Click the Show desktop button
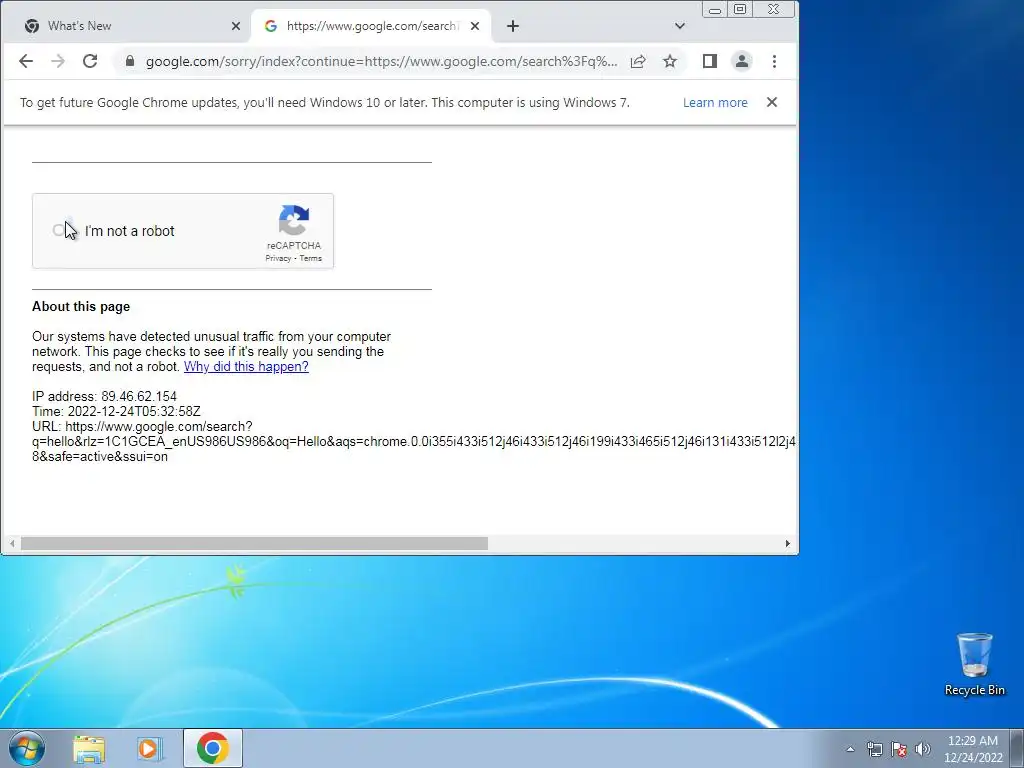 1017,748
